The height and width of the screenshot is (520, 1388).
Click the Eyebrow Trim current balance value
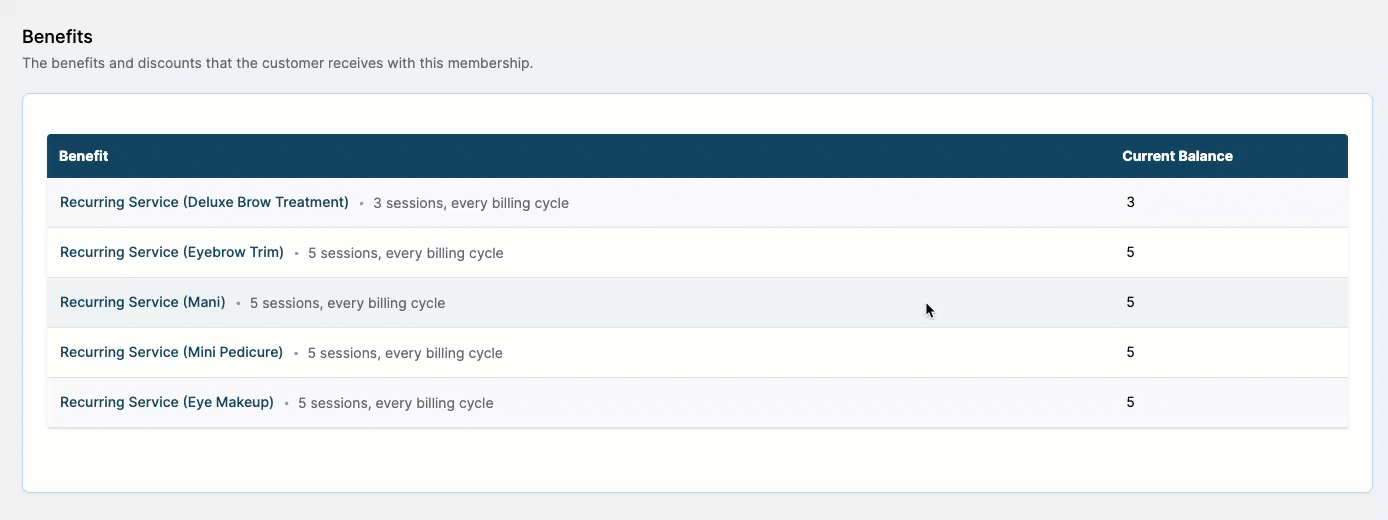coord(1131,252)
